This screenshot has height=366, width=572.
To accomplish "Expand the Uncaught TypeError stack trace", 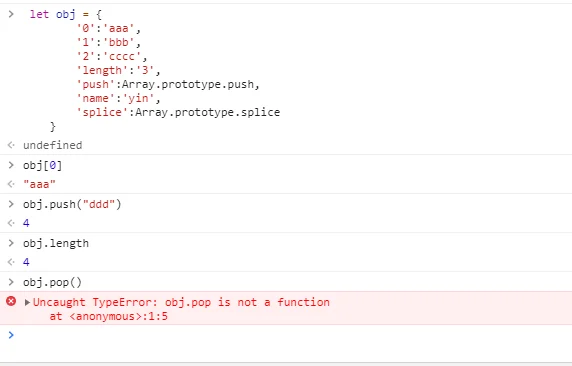I will coord(27,303).
